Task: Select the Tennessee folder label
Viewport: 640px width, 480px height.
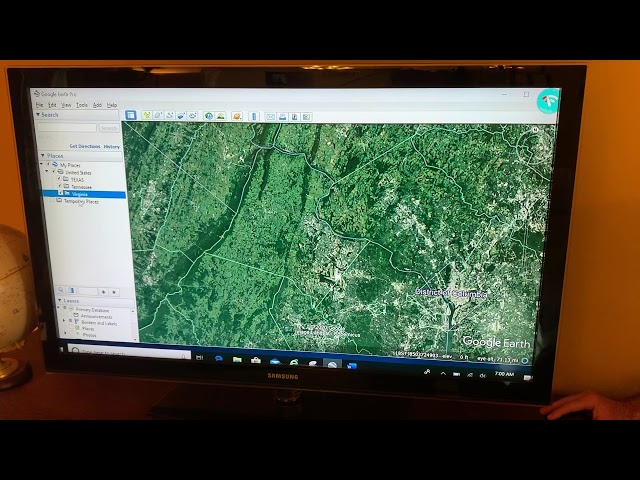Action: coord(82,187)
